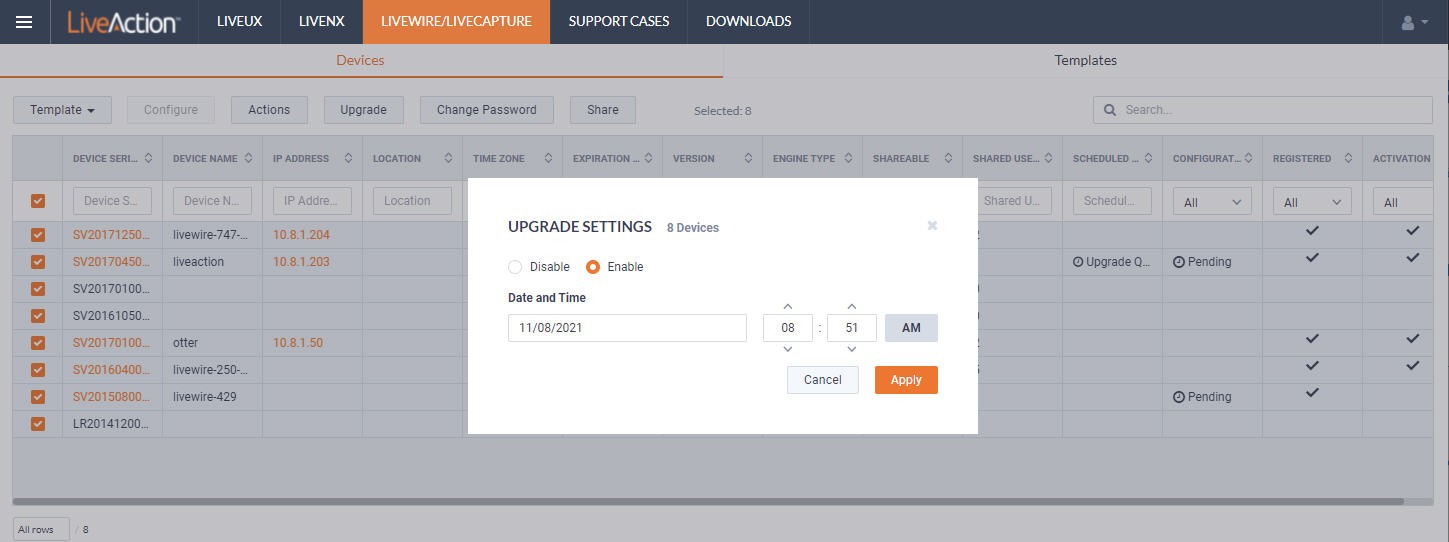Click the Apply button

pos(906,380)
